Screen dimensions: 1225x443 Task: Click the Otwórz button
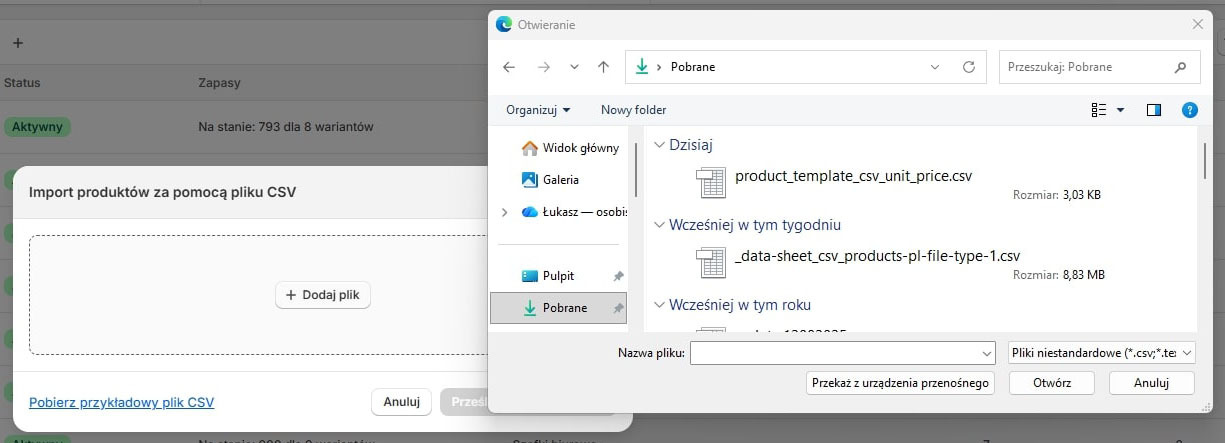1052,383
